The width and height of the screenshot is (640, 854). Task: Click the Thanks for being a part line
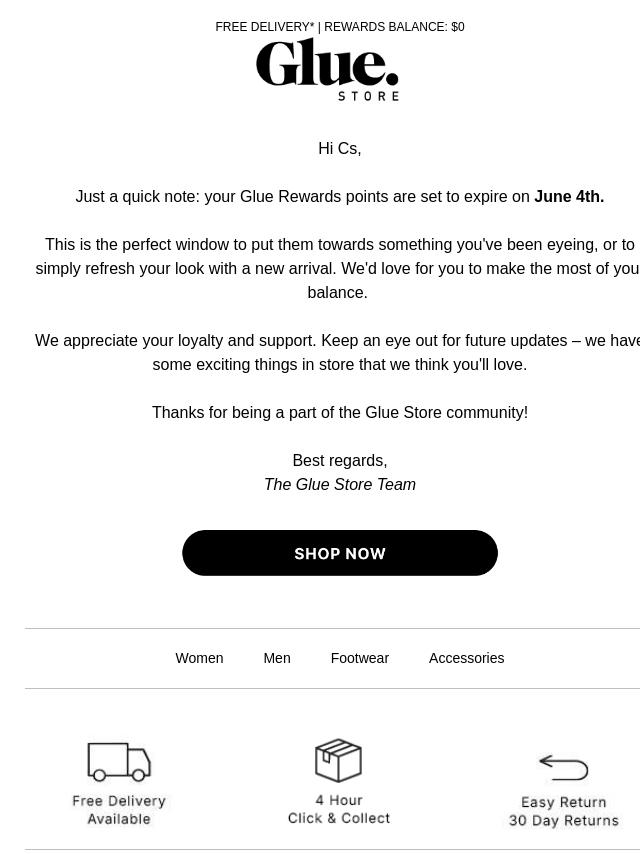[340, 412]
